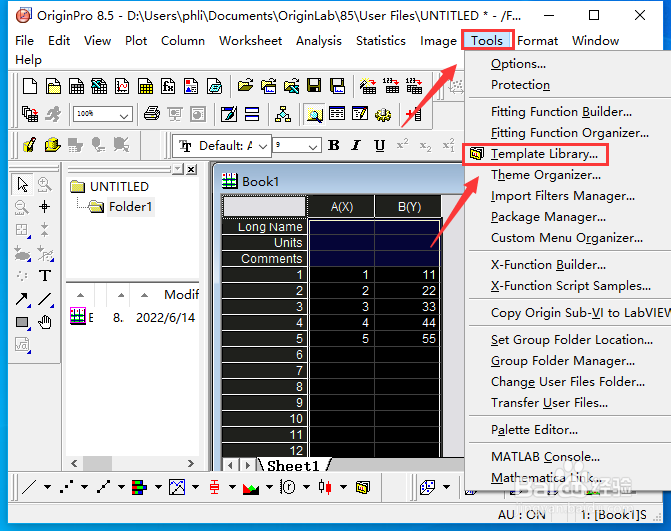Toggle Bold formatting
This screenshot has height=531, width=671.
point(334,145)
